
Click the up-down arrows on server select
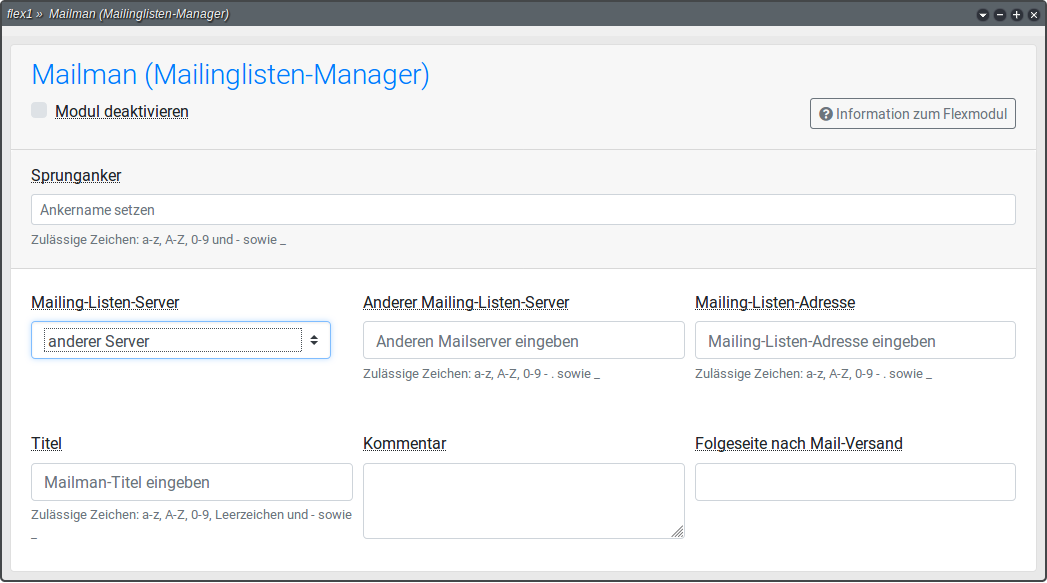pos(314,340)
